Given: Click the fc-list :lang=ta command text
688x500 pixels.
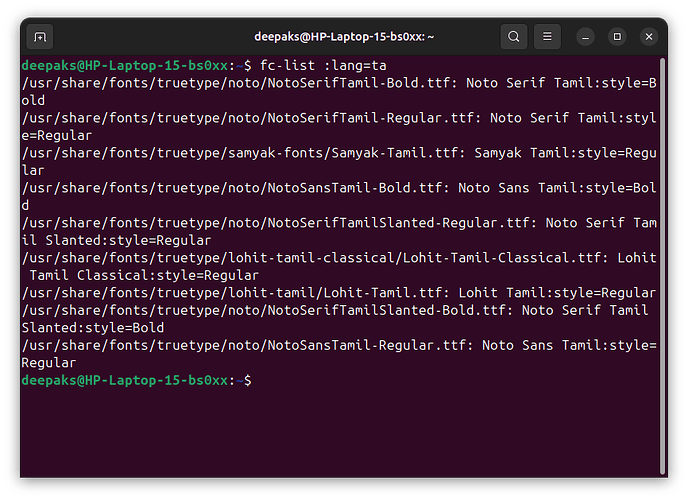Looking at the screenshot, I should click(x=323, y=66).
